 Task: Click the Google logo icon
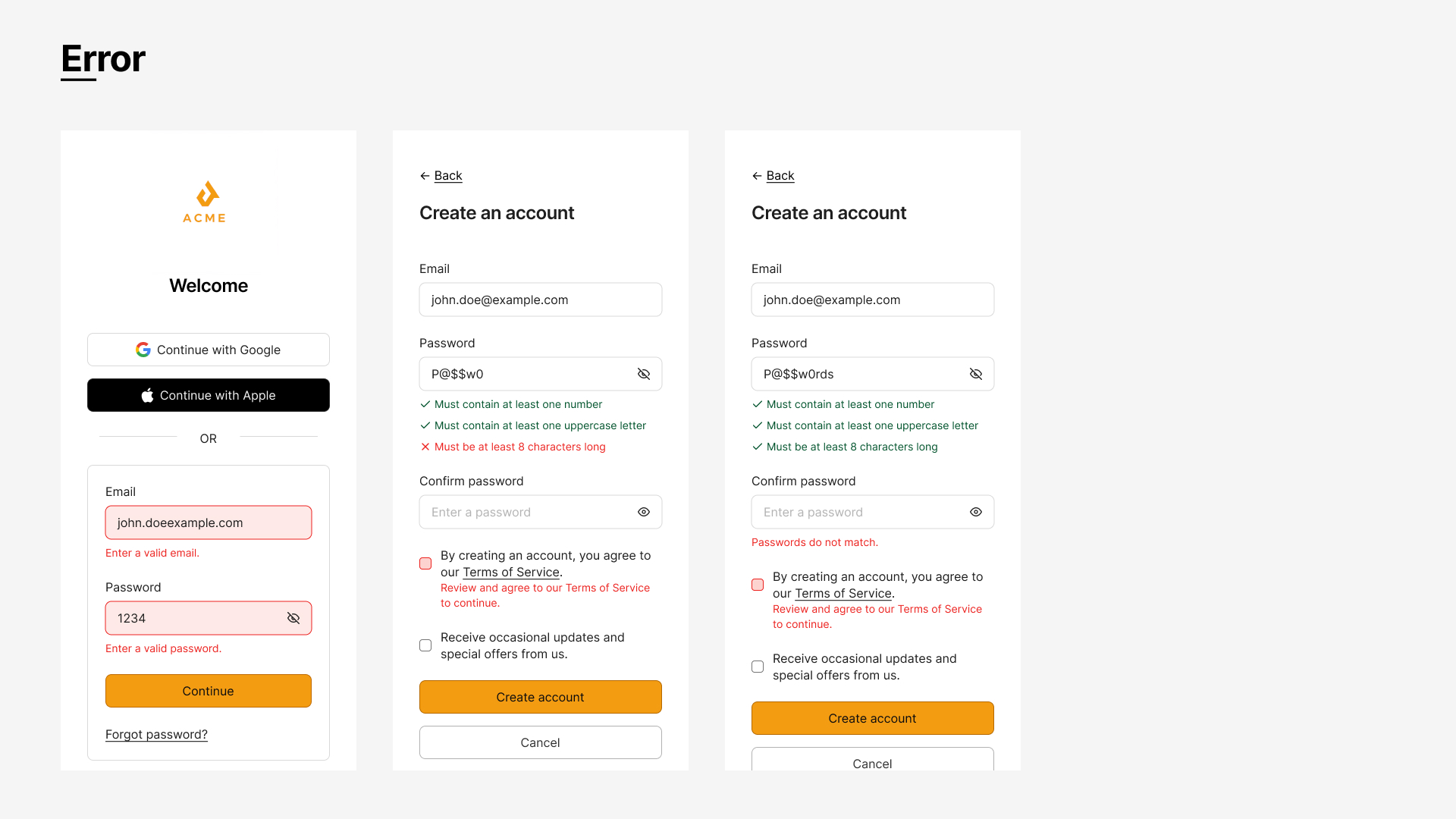143,350
